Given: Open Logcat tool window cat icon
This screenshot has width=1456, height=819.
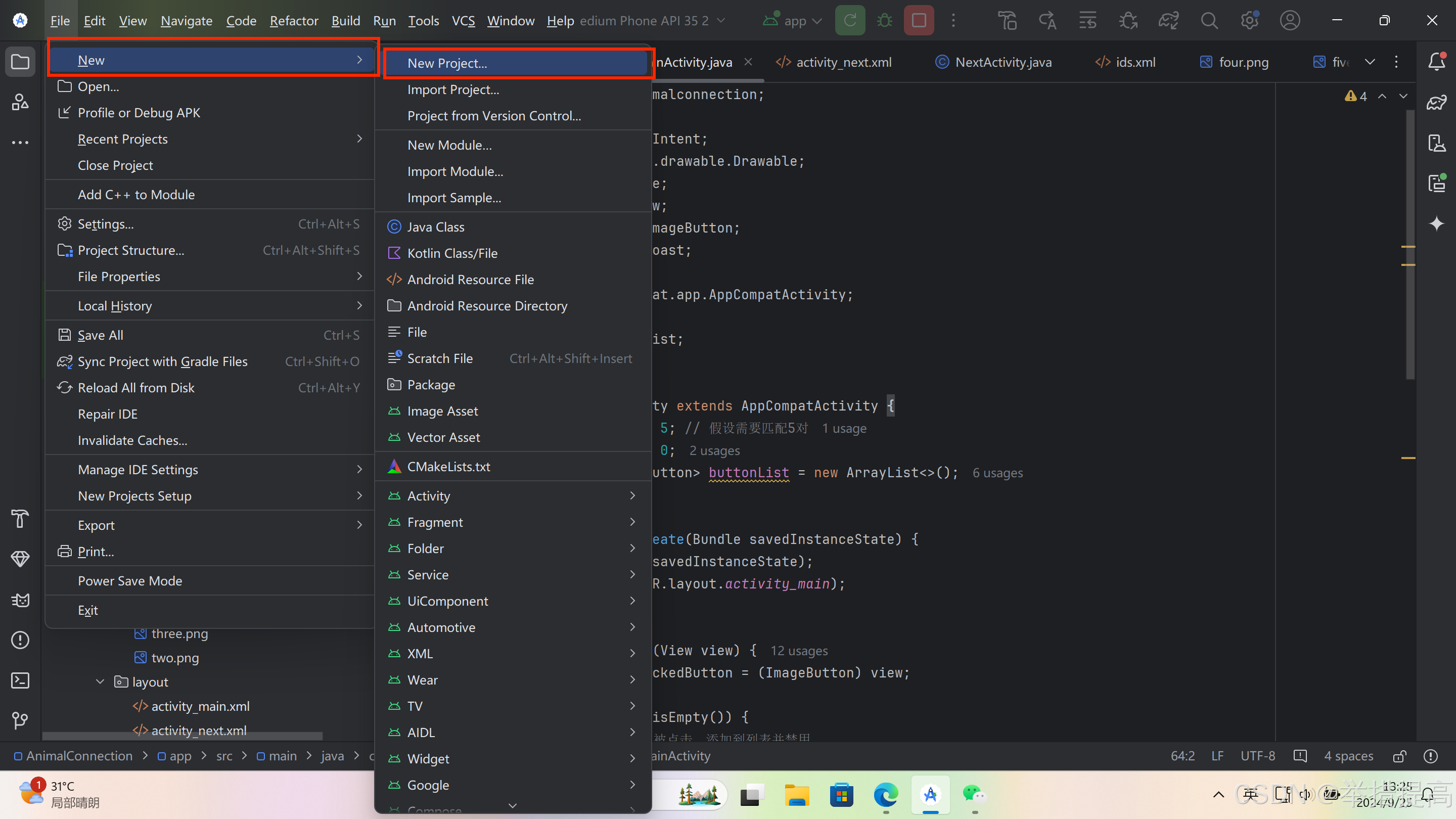Looking at the screenshot, I should click(20, 600).
